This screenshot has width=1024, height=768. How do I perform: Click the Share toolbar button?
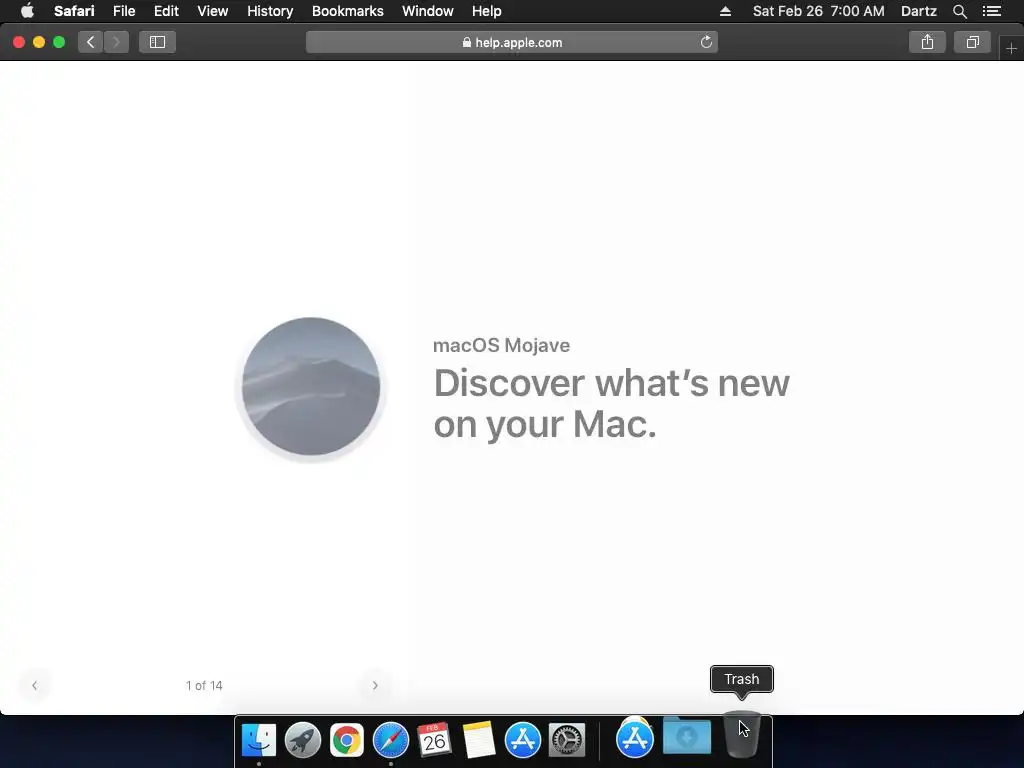(927, 42)
